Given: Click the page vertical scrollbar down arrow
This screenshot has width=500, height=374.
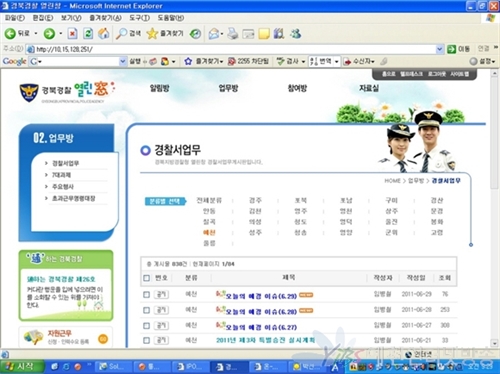Looking at the screenshot, I should coord(494,343).
